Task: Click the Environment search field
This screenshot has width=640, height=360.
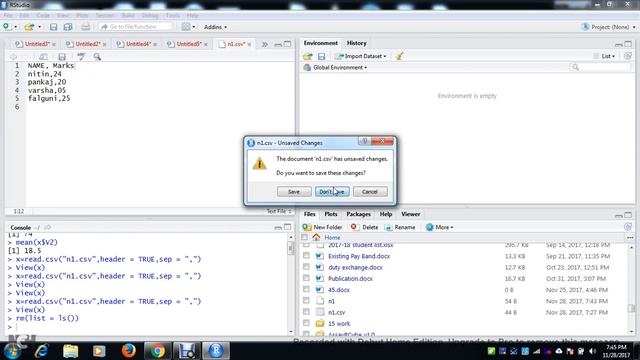Action: click(600, 67)
